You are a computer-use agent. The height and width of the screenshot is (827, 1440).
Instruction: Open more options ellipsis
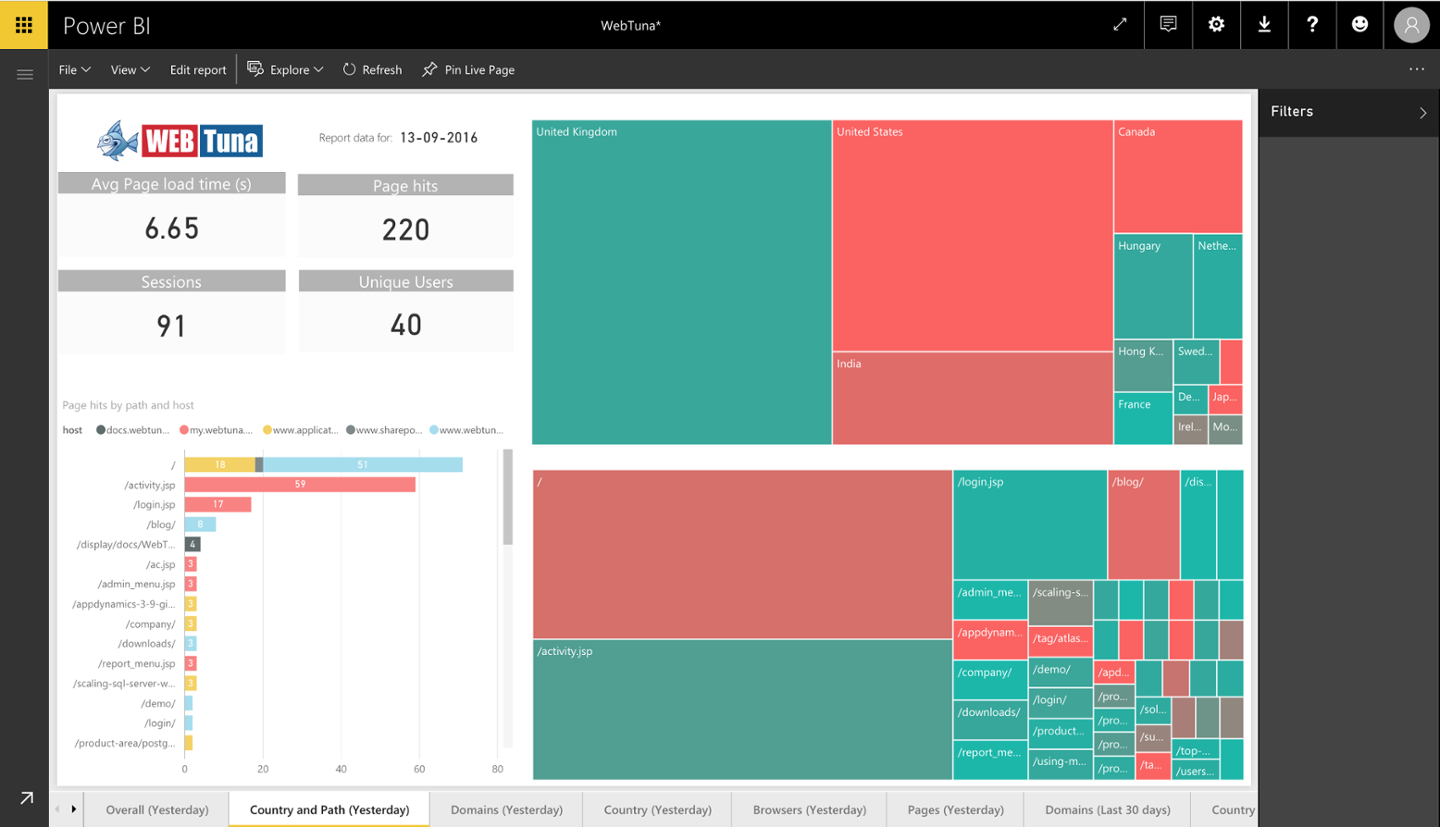[1416, 69]
